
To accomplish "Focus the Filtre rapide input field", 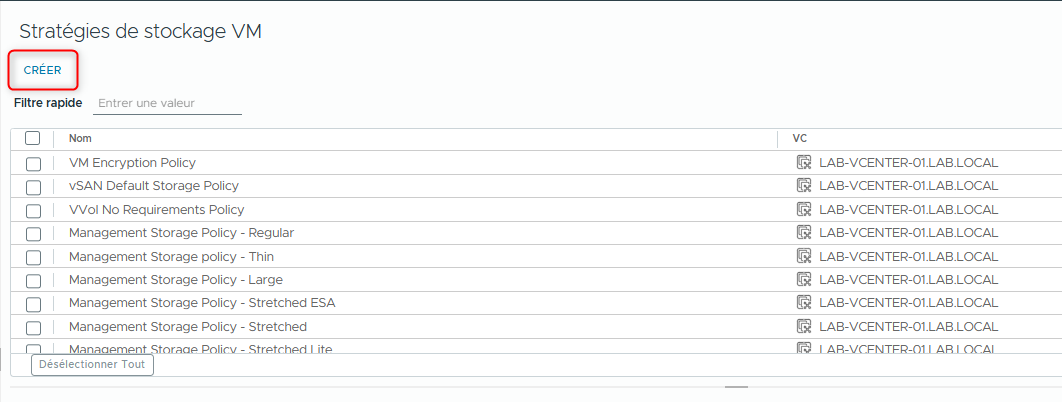I will [x=168, y=103].
